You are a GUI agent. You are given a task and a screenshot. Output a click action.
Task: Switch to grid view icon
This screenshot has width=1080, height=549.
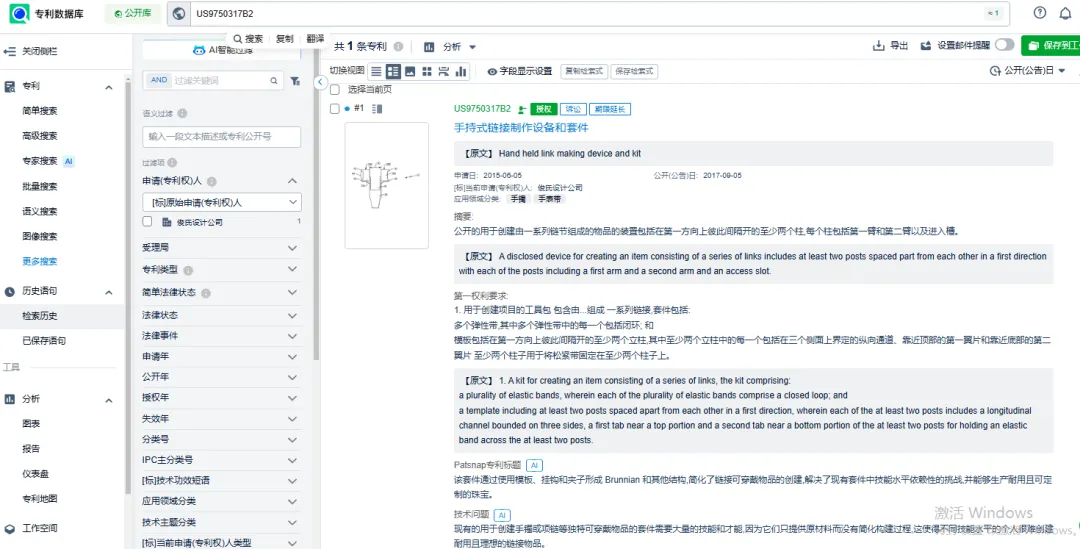point(427,71)
